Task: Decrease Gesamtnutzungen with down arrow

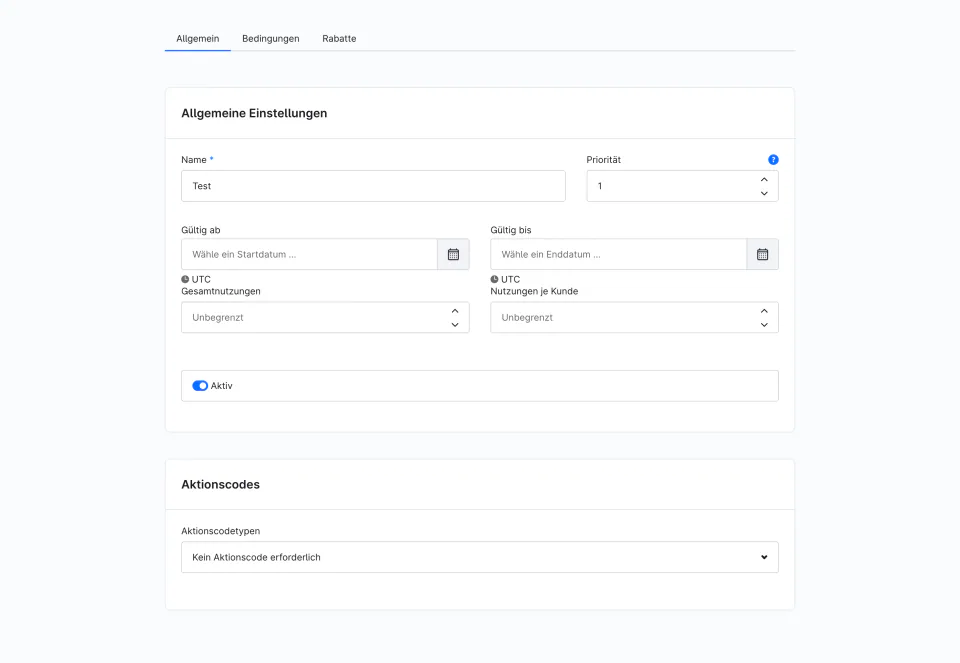Action: tap(455, 325)
